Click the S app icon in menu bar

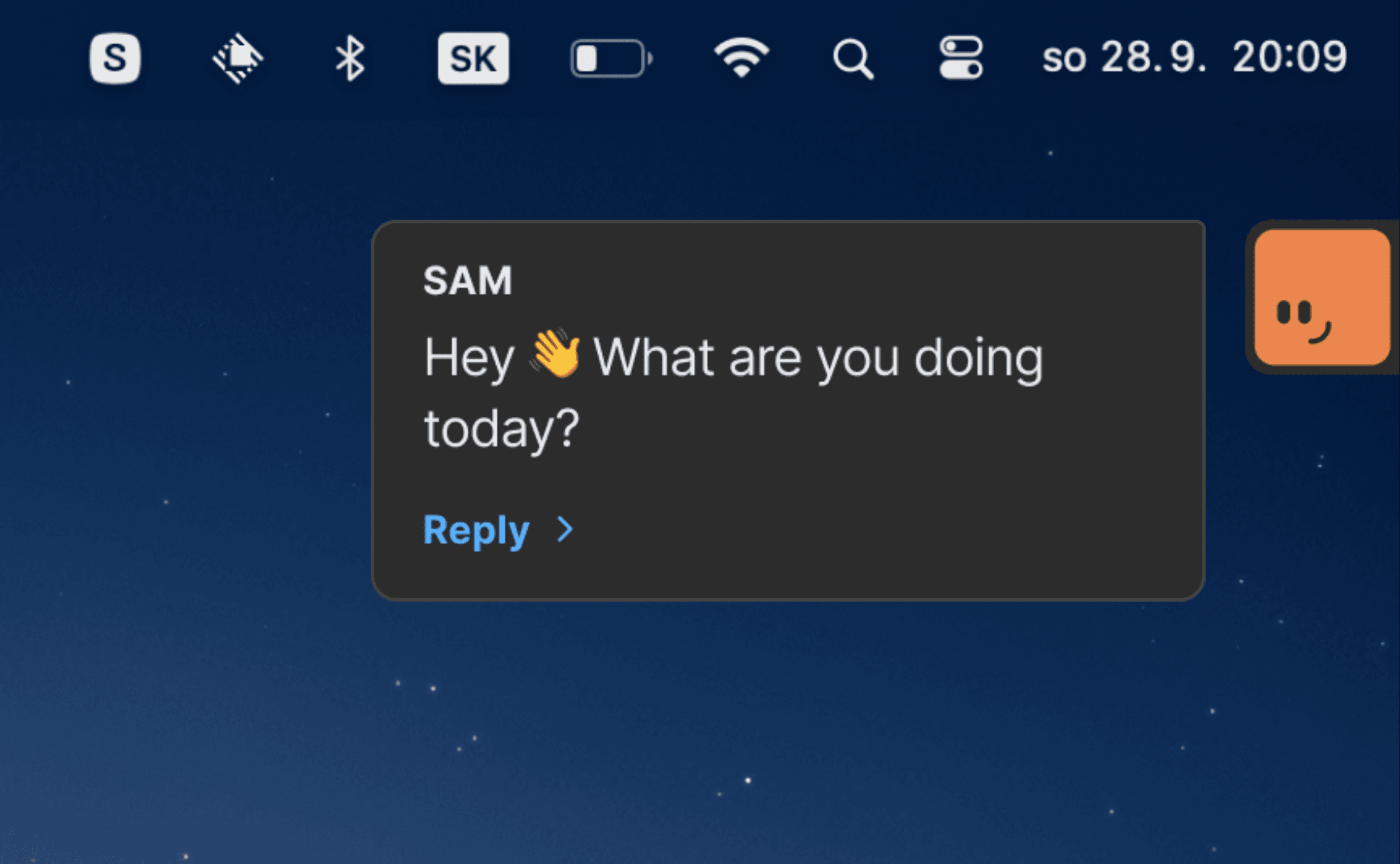[x=115, y=58]
